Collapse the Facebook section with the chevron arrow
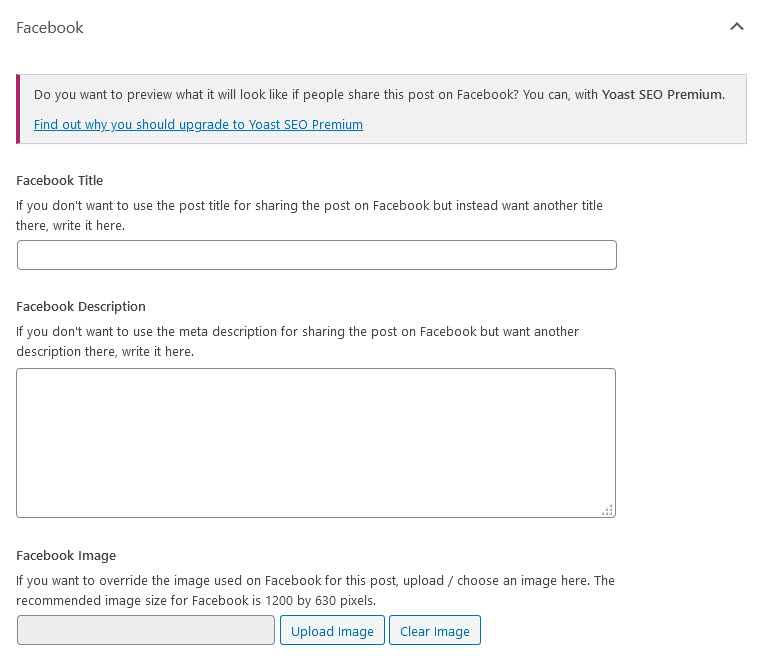This screenshot has height=661, width=763. pos(736,27)
